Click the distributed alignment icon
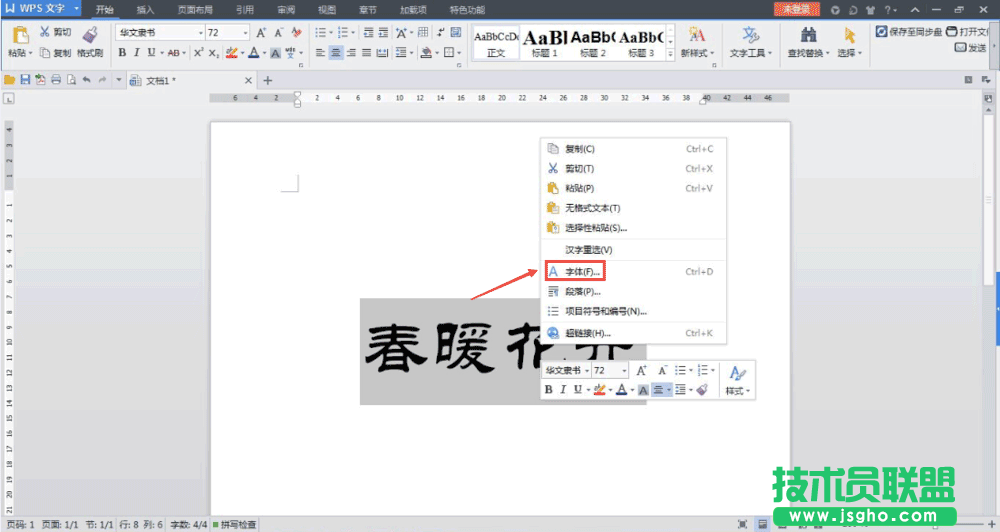This screenshot has width=1000, height=532. click(x=382, y=53)
